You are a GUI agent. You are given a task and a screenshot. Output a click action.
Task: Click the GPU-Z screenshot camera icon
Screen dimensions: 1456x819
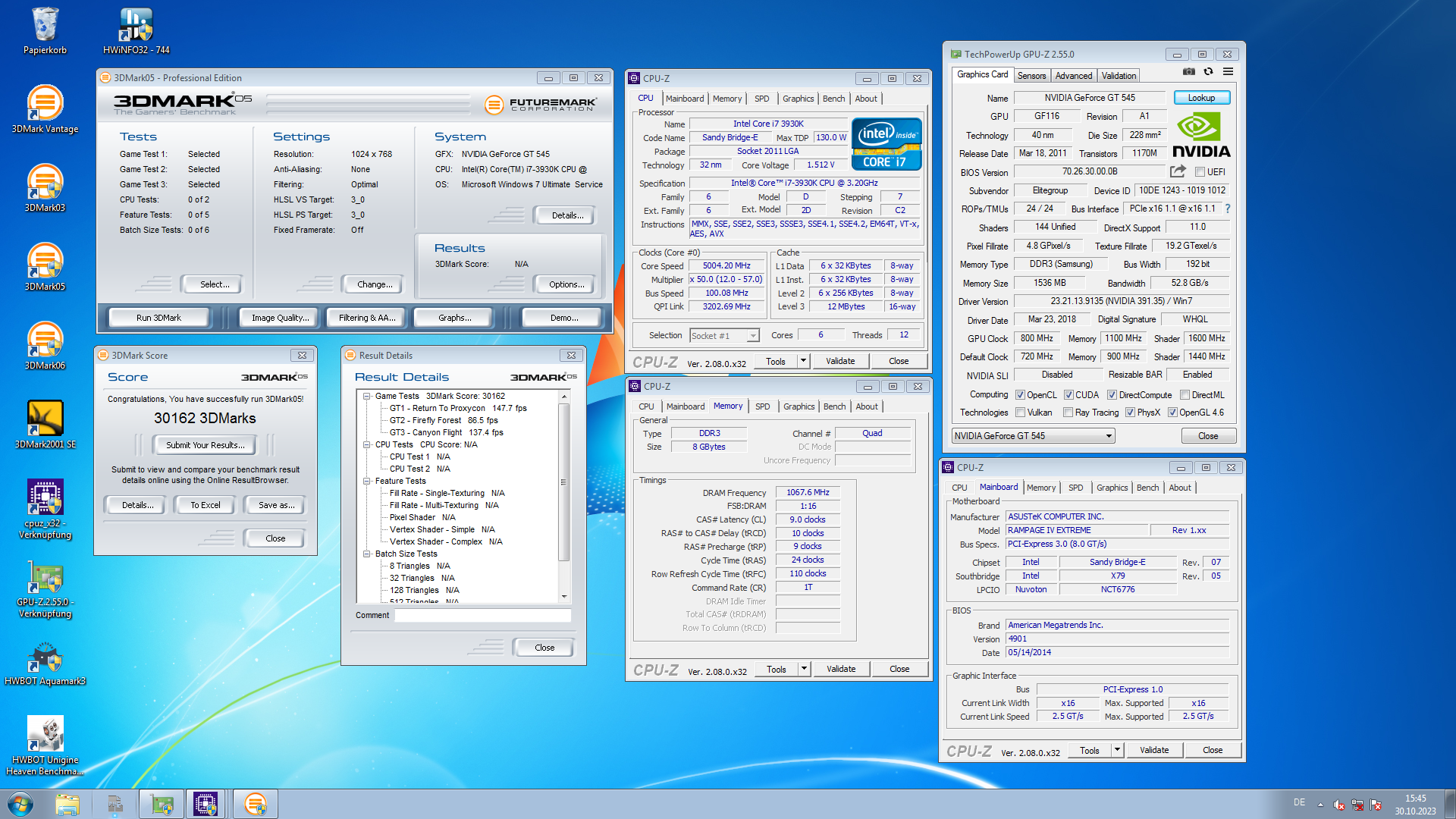[1189, 72]
